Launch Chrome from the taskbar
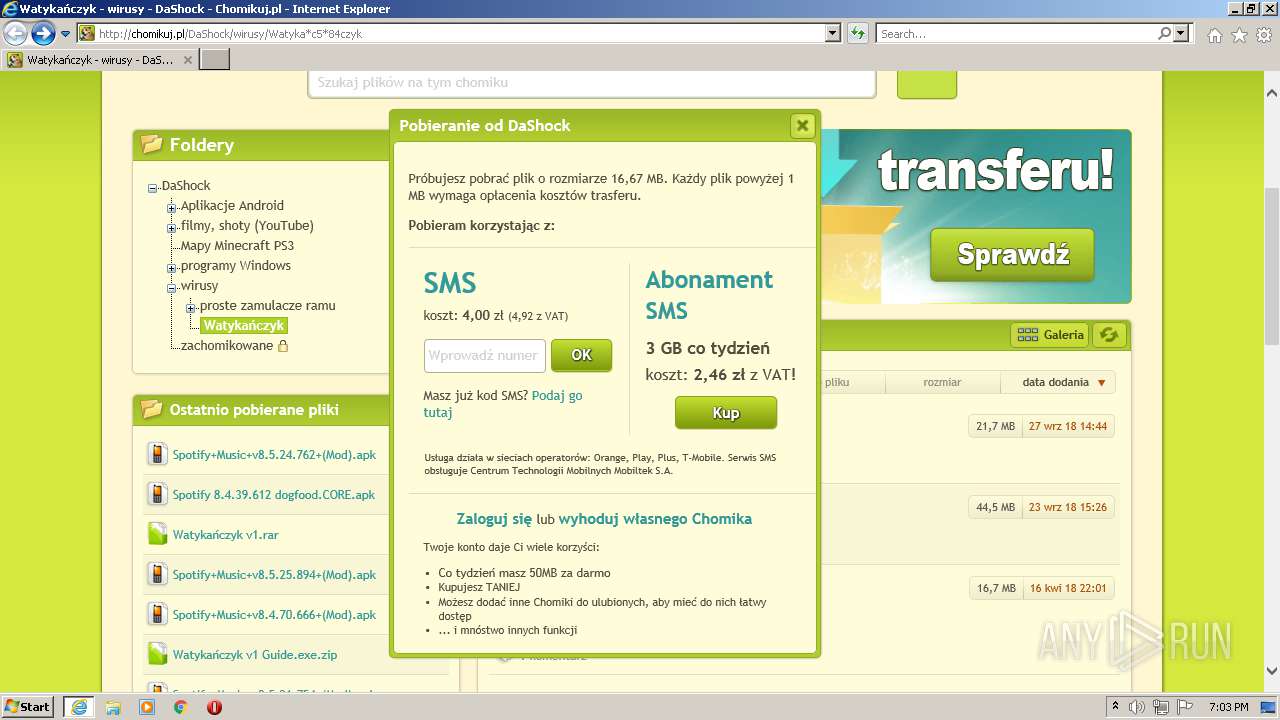 click(180, 707)
